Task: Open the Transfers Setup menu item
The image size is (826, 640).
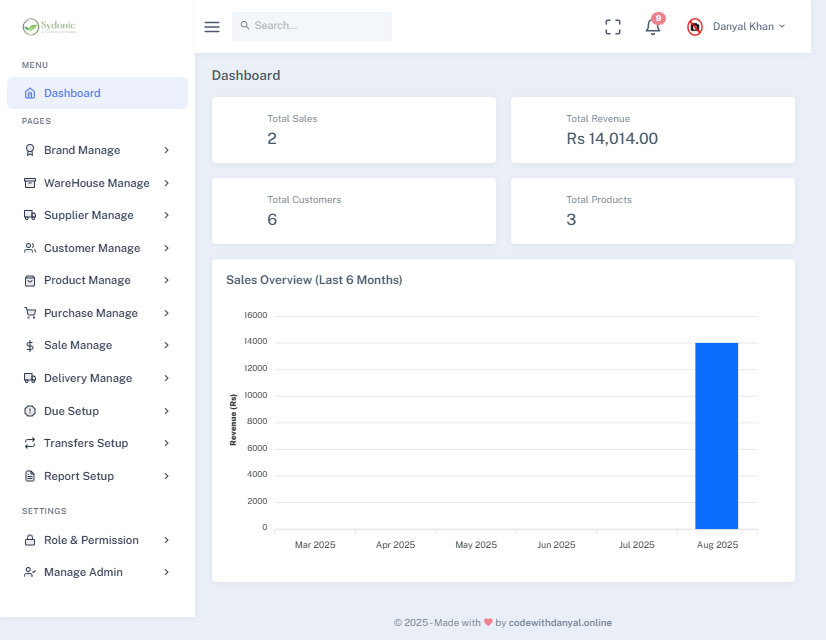Action: 86,443
